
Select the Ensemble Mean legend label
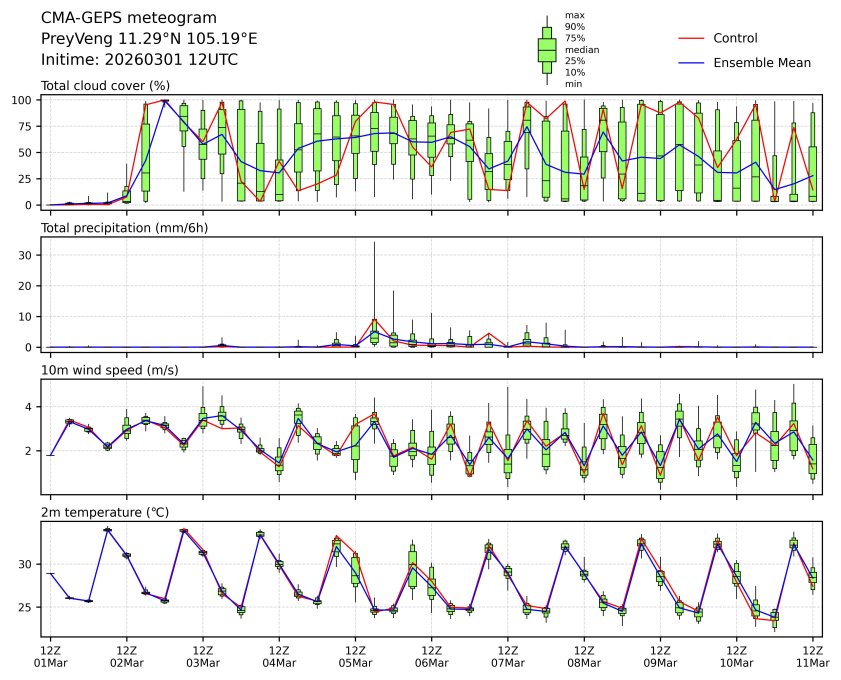761,62
